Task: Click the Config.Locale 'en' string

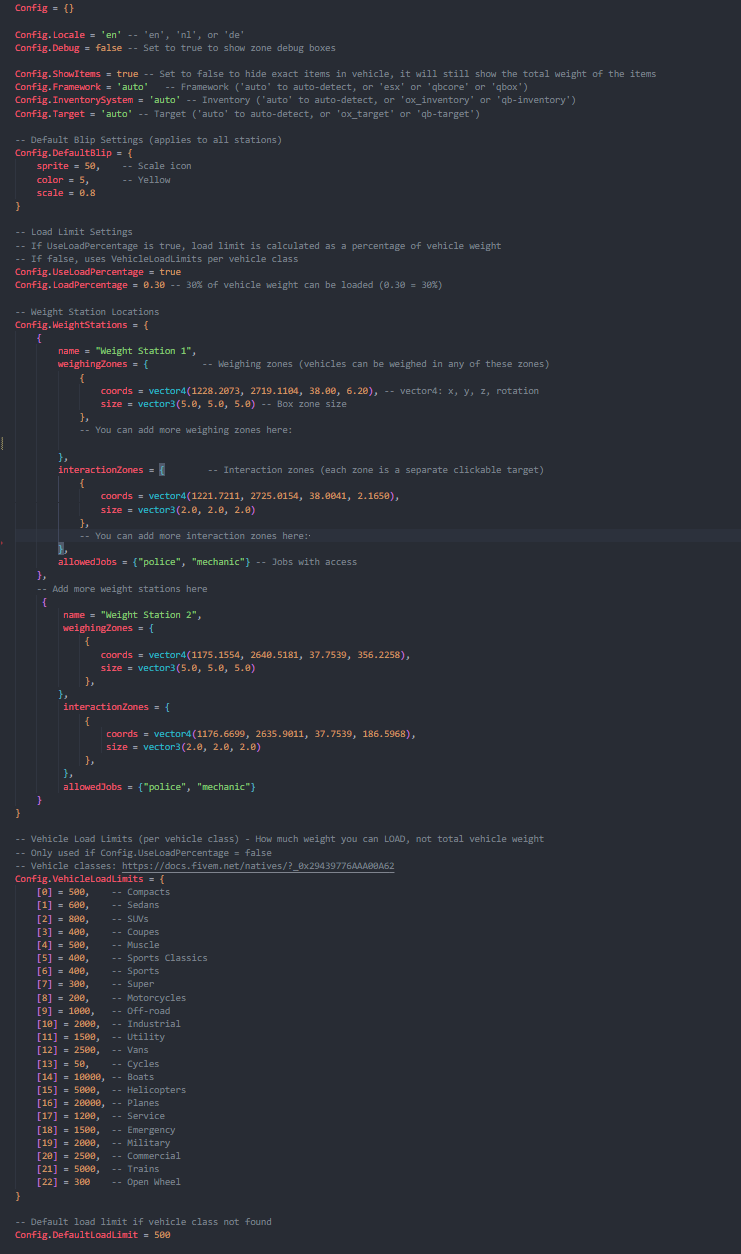Action: pos(111,35)
